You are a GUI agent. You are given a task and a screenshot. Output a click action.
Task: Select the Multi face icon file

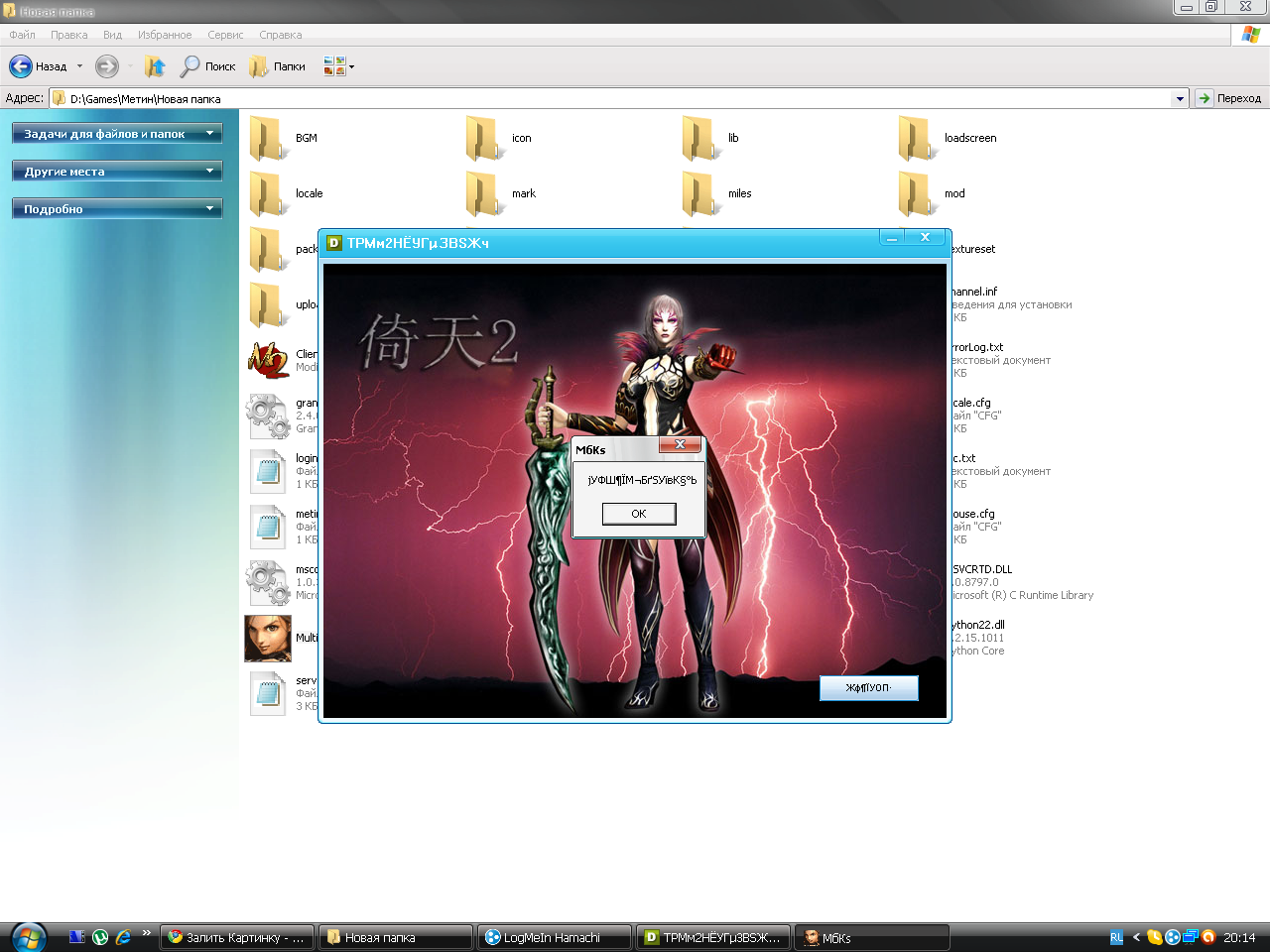click(x=268, y=638)
